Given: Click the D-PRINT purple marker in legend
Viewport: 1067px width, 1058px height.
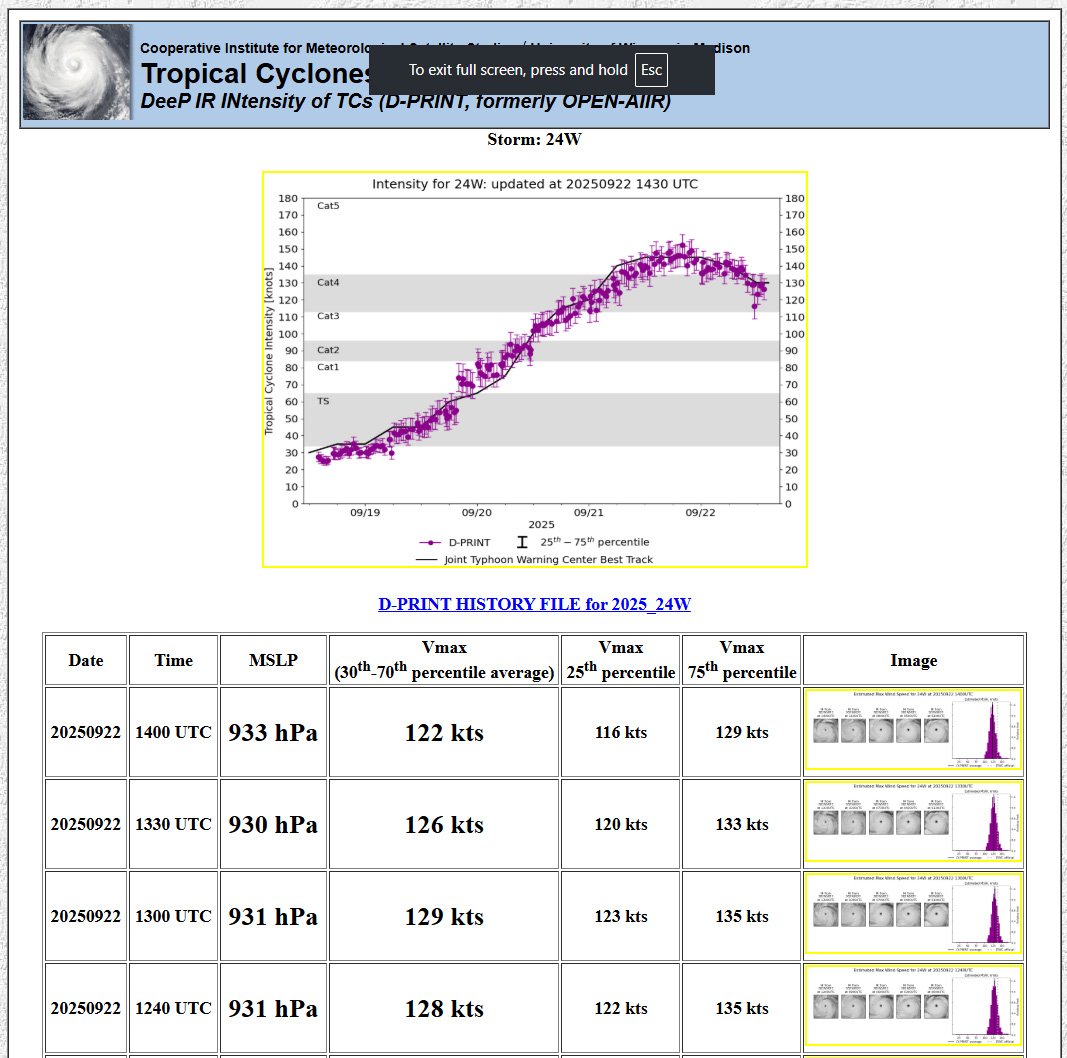Looking at the screenshot, I should pyautogui.click(x=429, y=542).
